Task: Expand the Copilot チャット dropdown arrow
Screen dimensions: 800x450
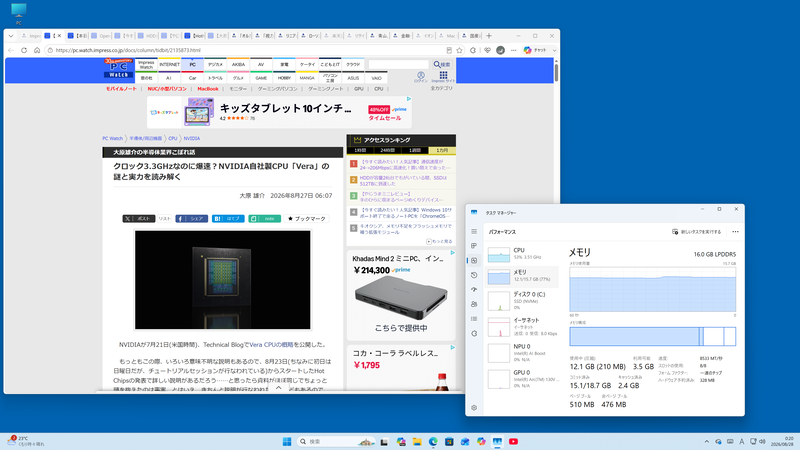Action: point(555,50)
